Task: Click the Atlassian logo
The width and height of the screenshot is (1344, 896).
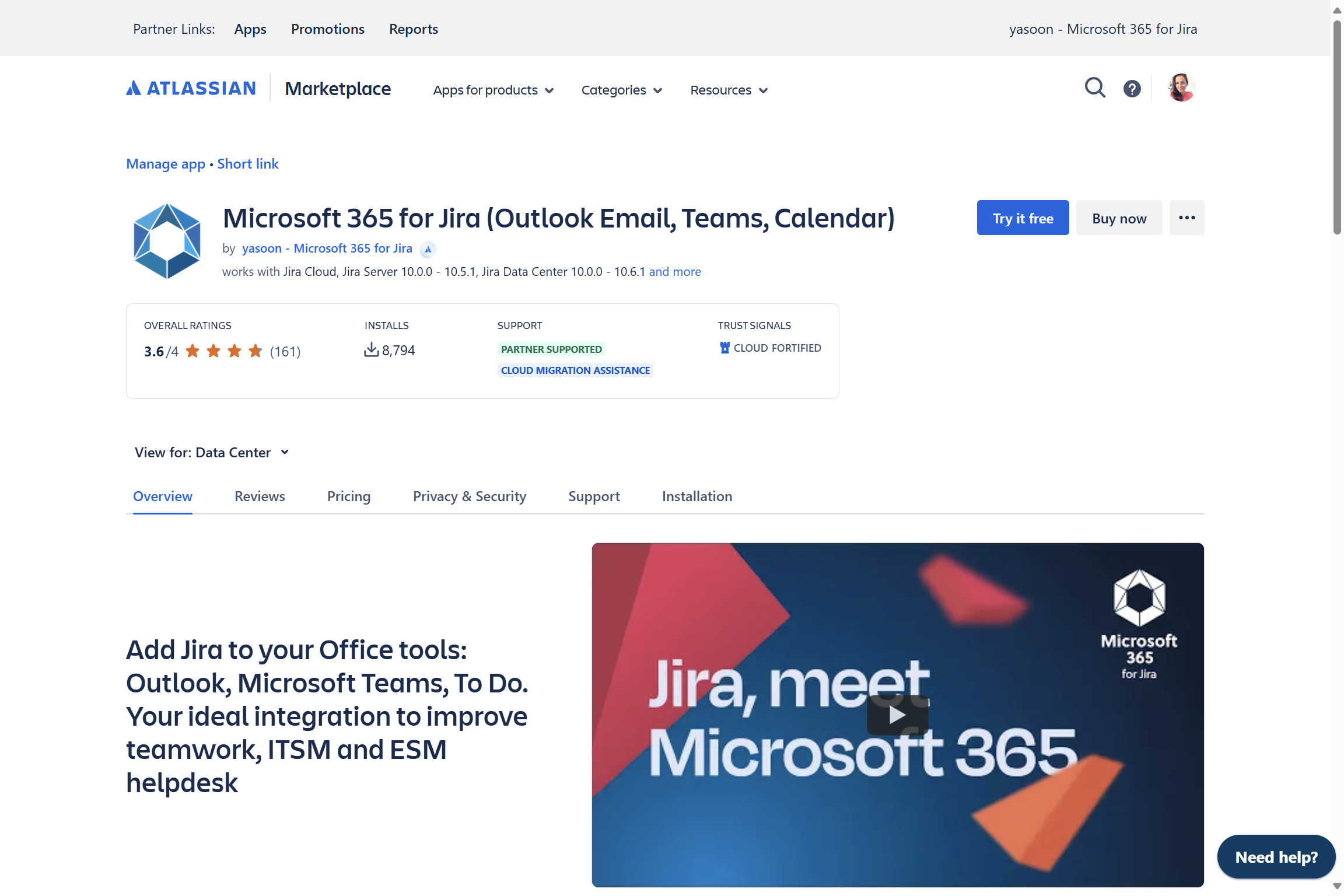Action: click(191, 88)
